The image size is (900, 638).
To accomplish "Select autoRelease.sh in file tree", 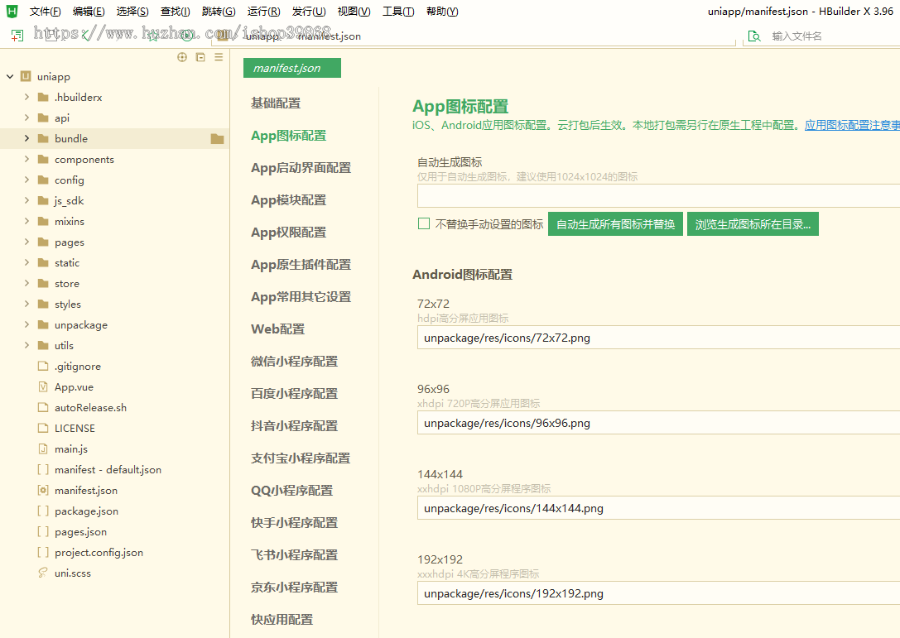I will (91, 407).
